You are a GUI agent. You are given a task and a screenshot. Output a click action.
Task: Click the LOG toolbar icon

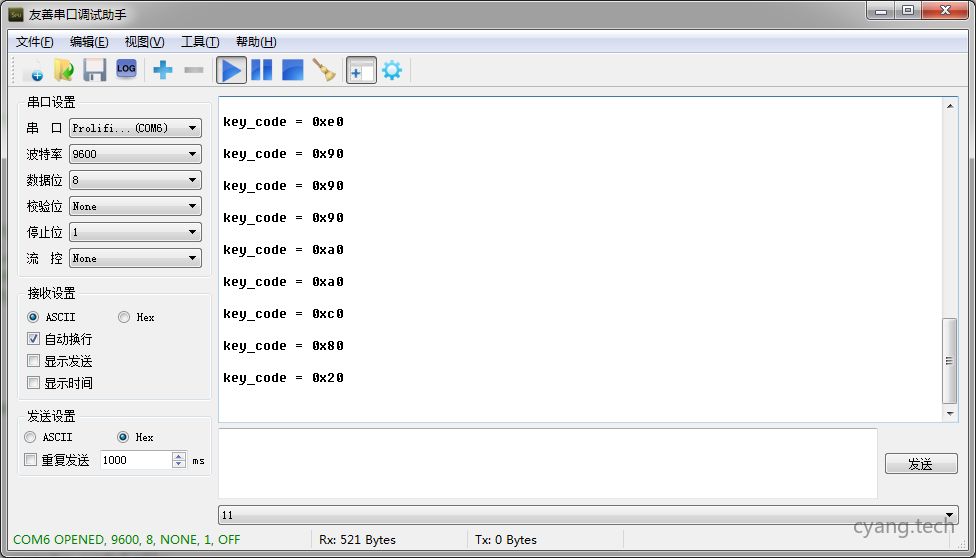click(x=126, y=69)
